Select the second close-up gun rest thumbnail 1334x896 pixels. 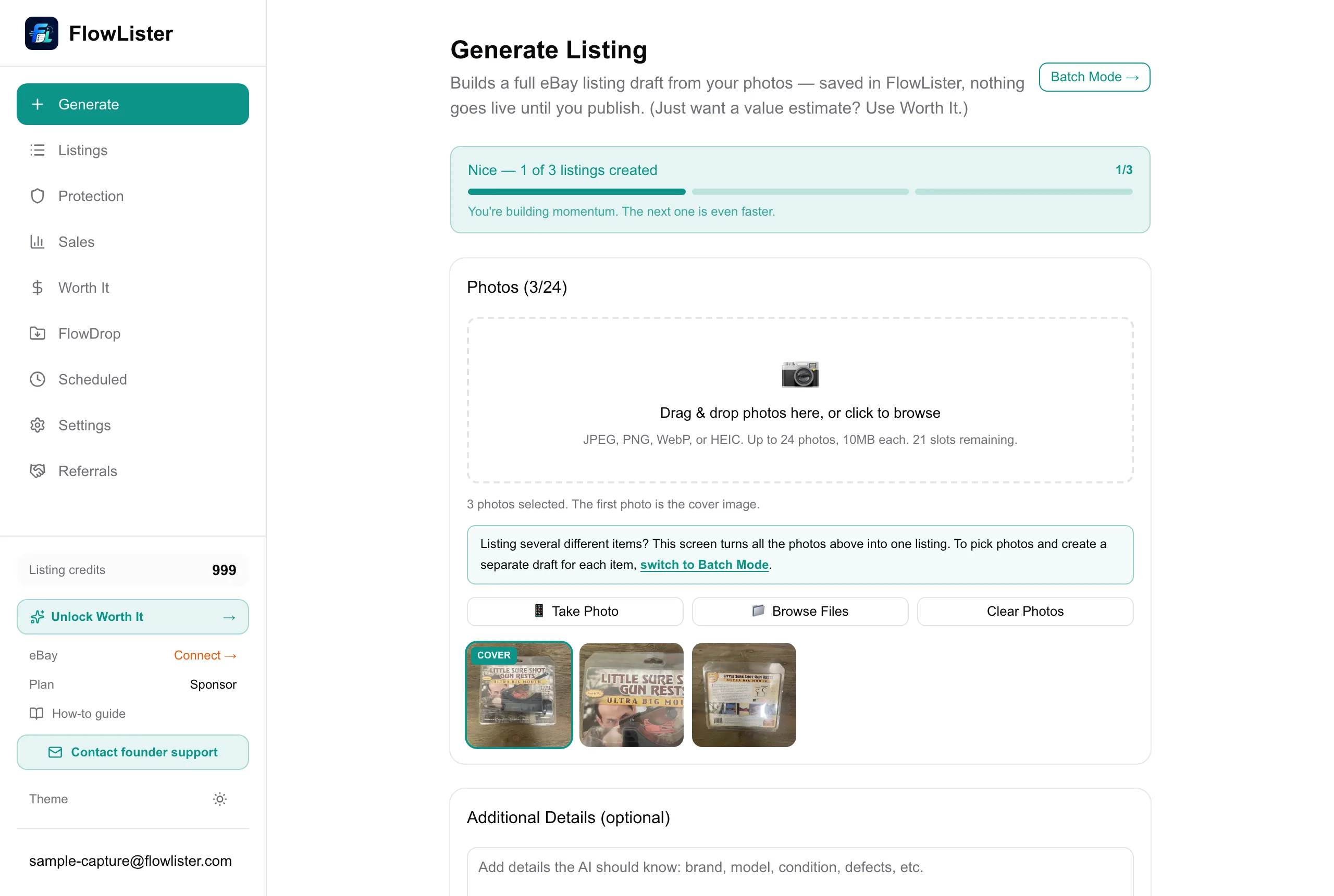click(631, 694)
